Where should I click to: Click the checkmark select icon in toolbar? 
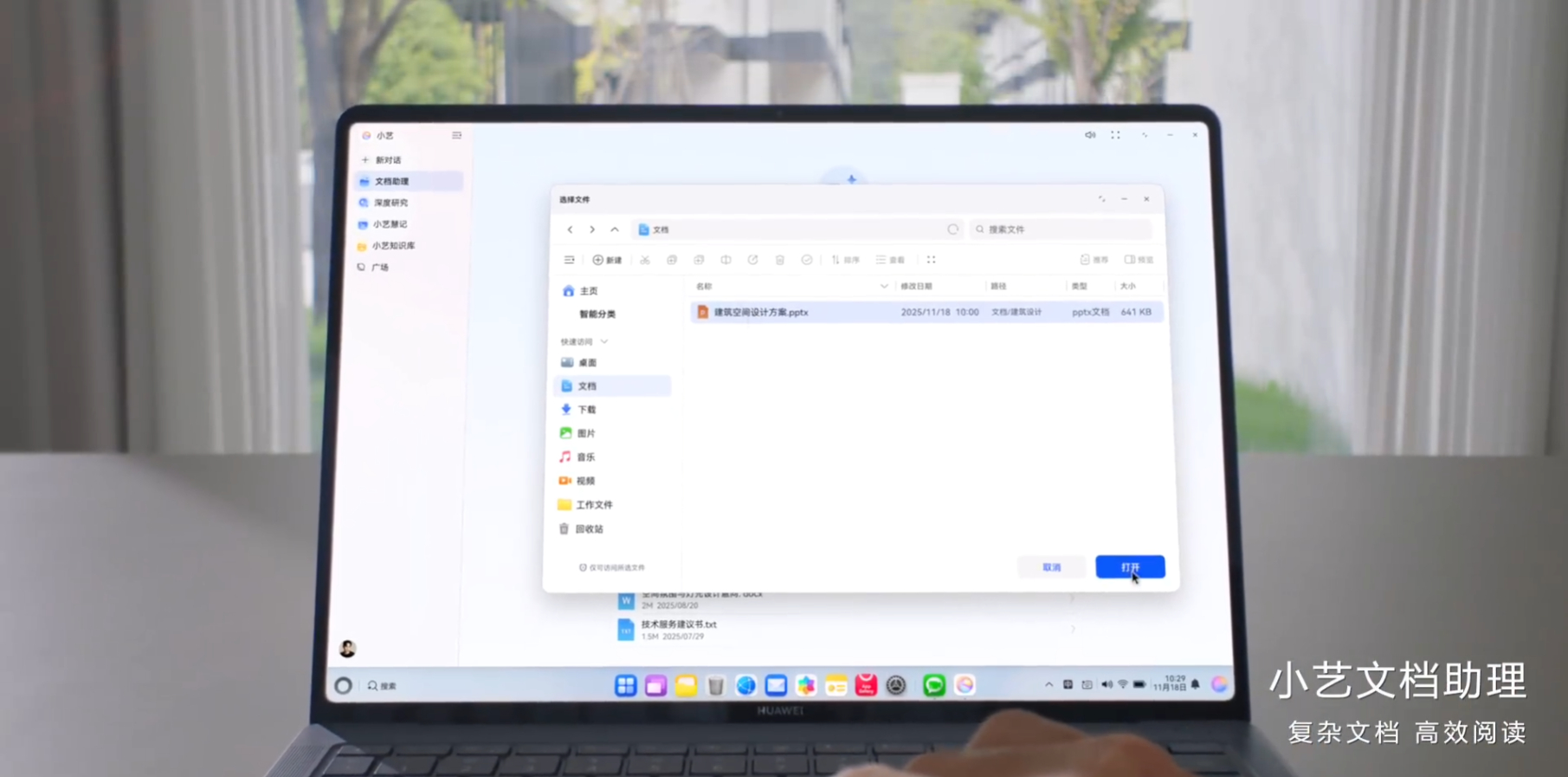[807, 260]
